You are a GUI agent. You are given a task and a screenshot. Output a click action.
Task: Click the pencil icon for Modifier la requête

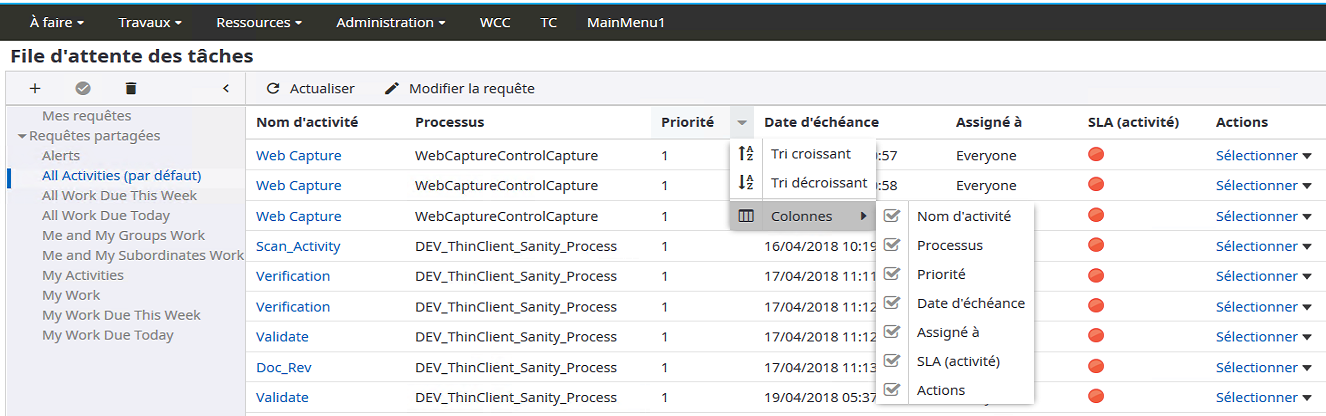[392, 89]
